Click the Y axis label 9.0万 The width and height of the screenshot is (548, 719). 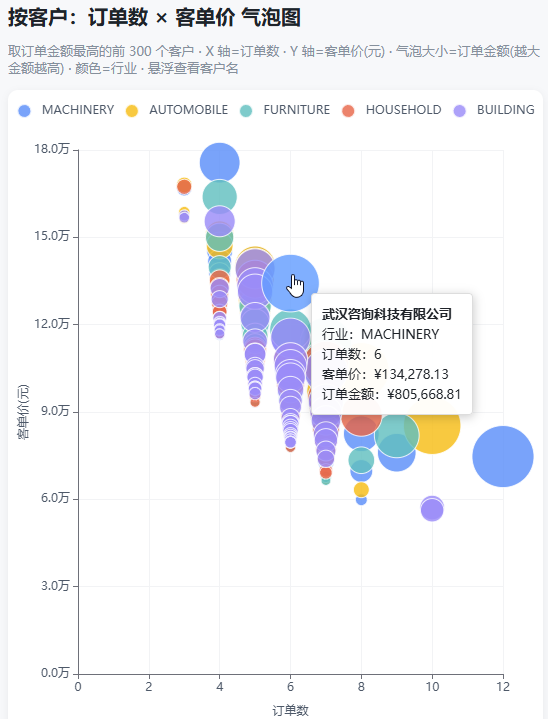pyautogui.click(x=55, y=410)
